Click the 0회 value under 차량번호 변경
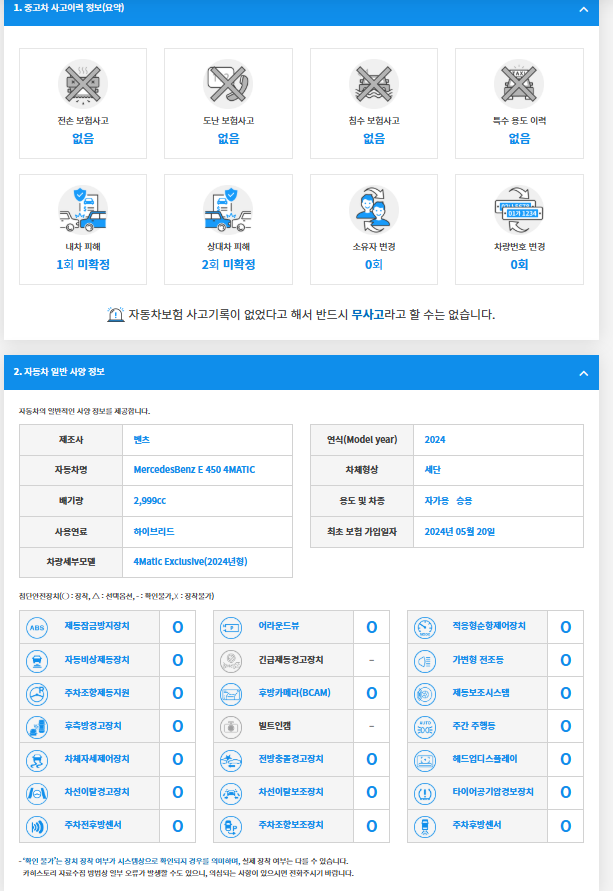The width and height of the screenshot is (613, 891). tap(519, 264)
